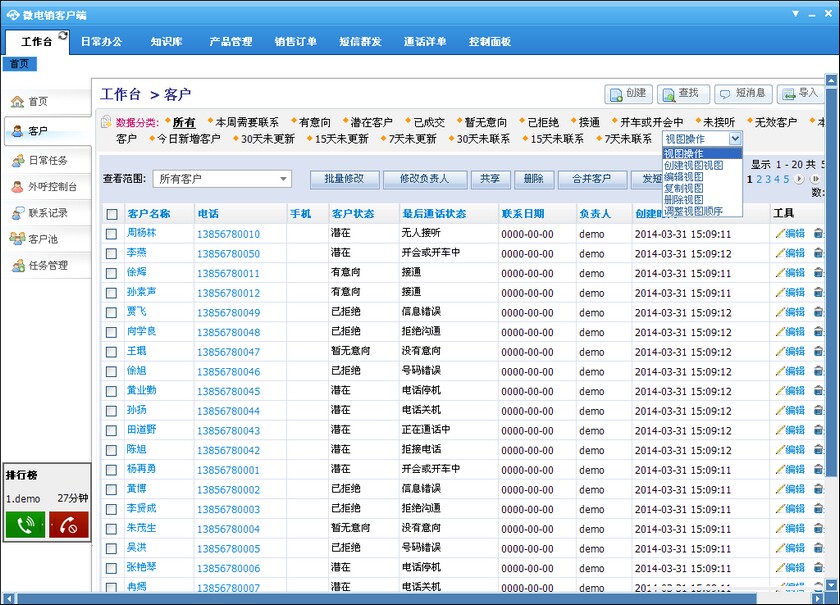Choose 编辑视图 from the open list
Viewport: 840px width, 605px height.
pos(702,177)
